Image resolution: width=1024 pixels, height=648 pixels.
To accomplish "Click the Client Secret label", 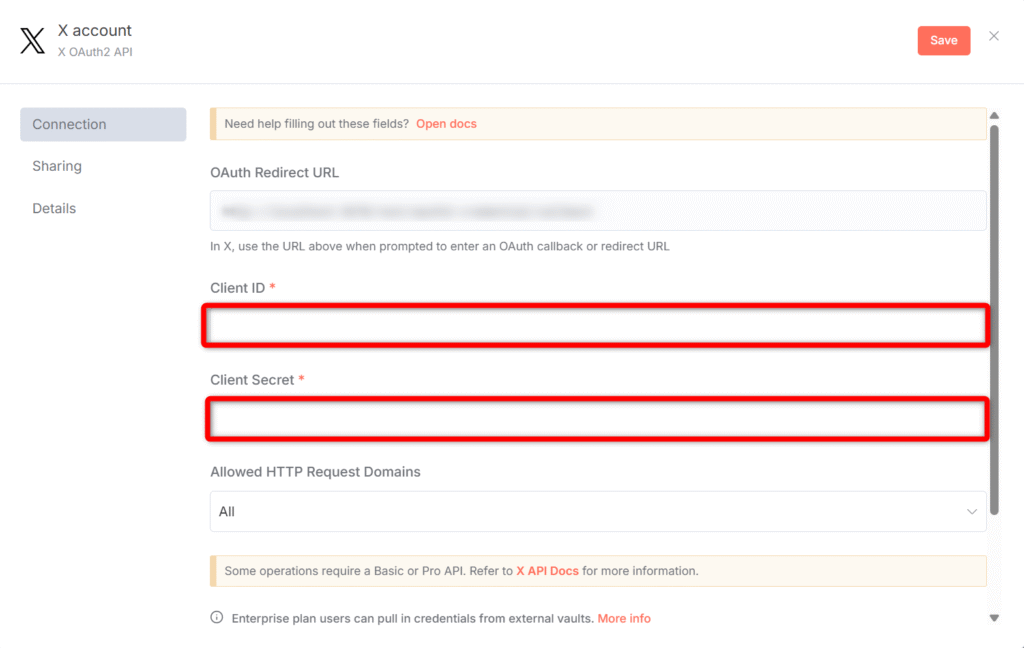I will pos(252,380).
